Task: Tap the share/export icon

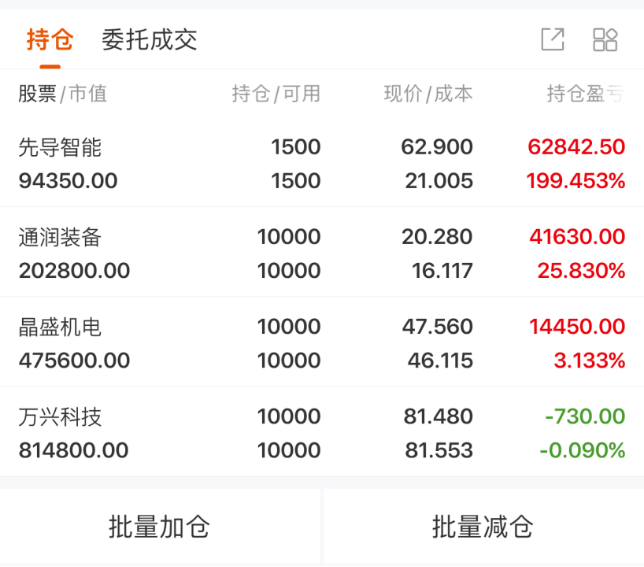Action: click(553, 39)
